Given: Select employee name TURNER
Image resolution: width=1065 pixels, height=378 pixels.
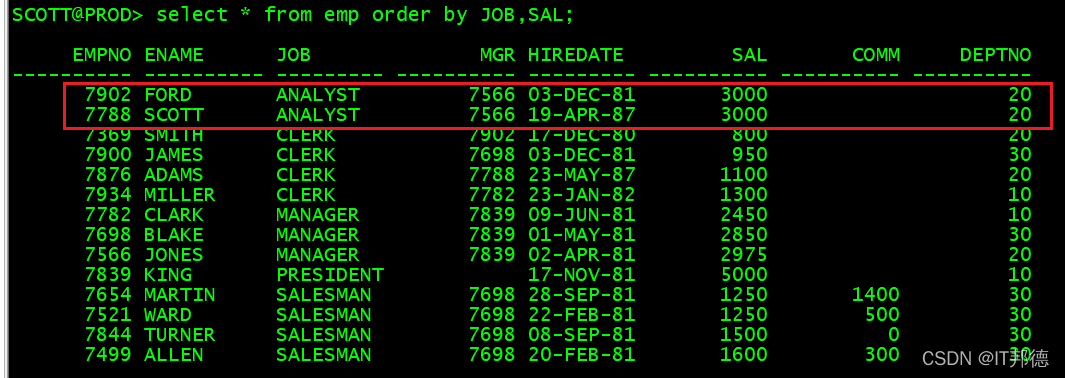Looking at the screenshot, I should 179,335.
